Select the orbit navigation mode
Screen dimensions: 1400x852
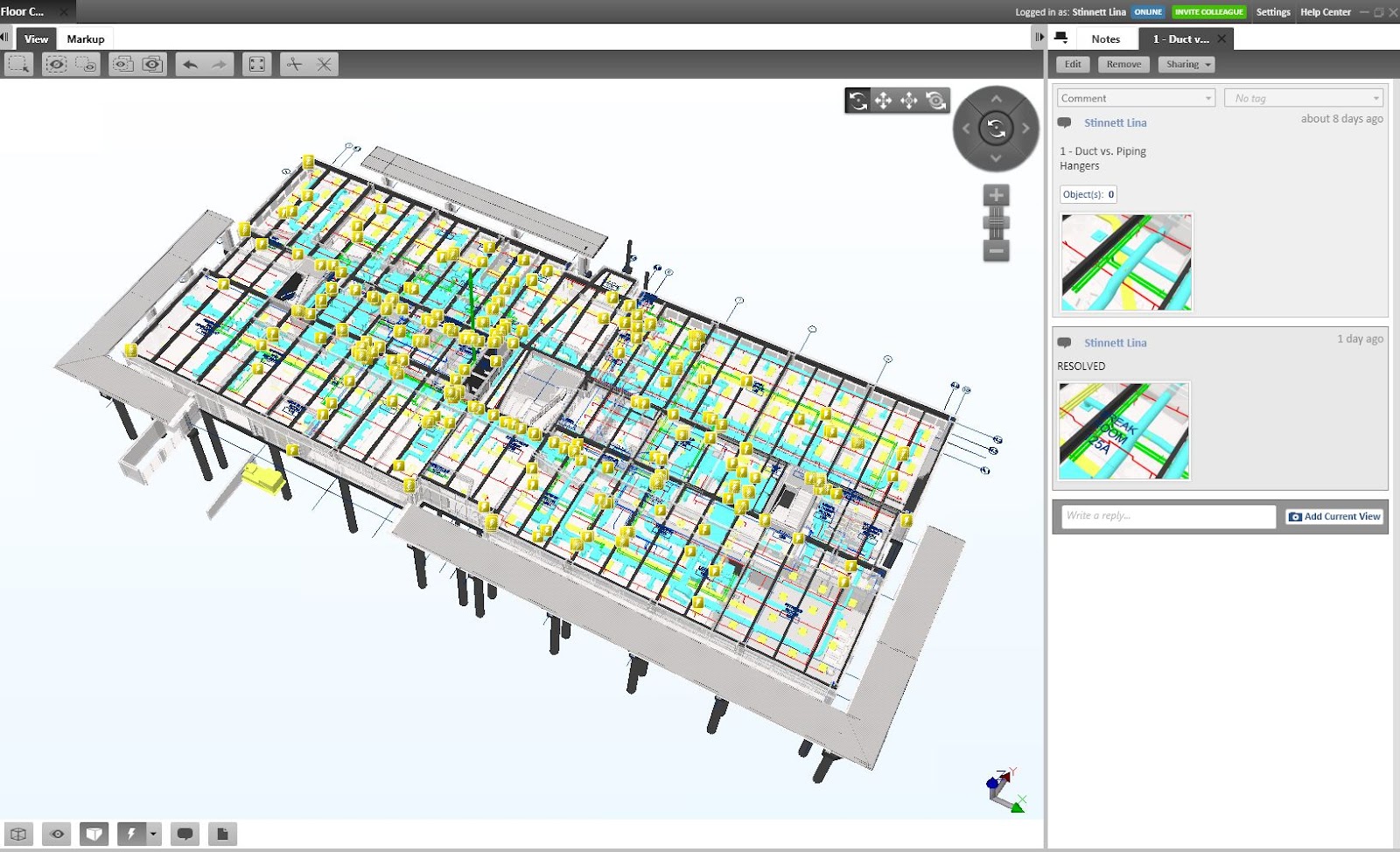(x=858, y=101)
